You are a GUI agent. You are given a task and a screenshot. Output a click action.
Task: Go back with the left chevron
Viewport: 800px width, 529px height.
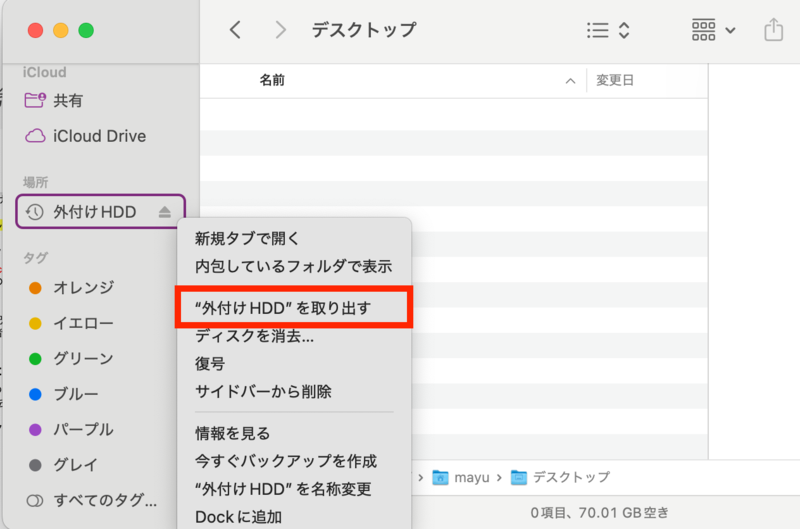coord(235,30)
